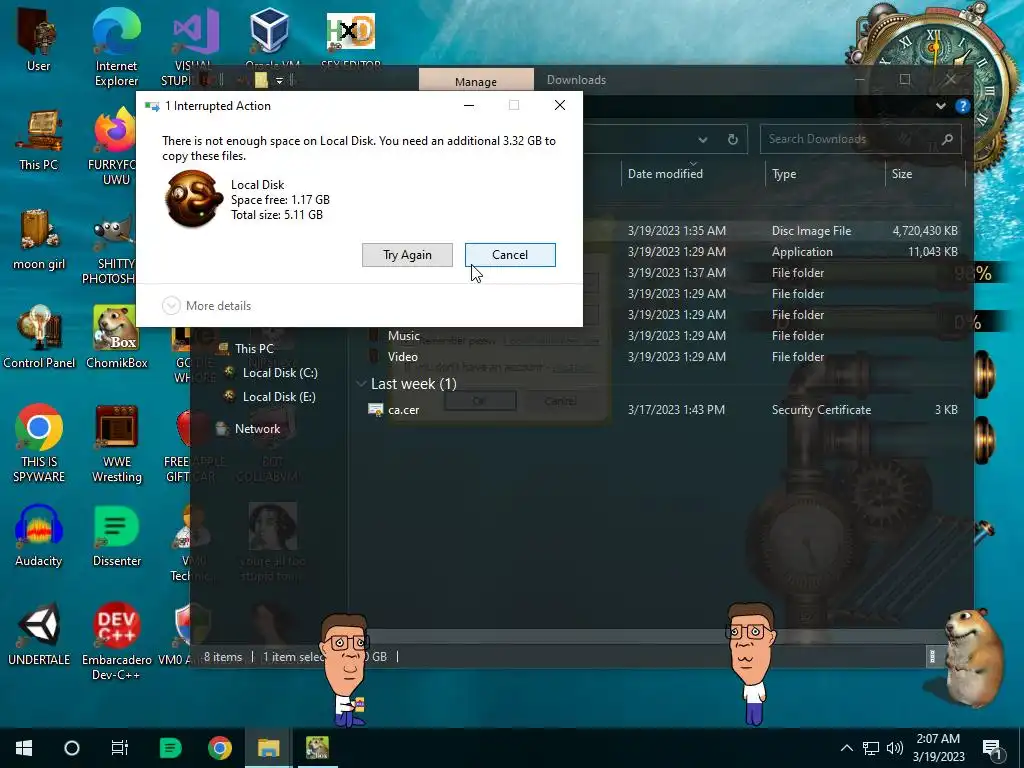This screenshot has width=1024, height=768.
Task: Click the Windows Start button
Action: pos(24,748)
